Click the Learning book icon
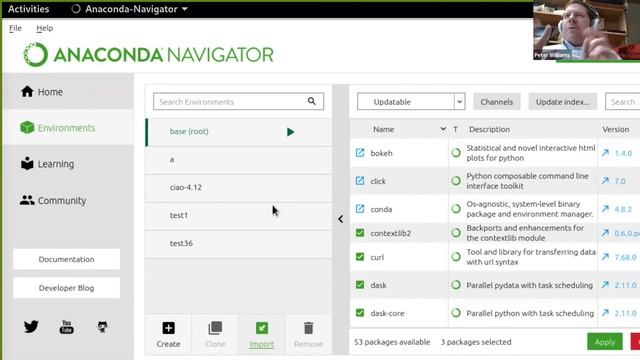Screen dimensions: 640x360 27,163
